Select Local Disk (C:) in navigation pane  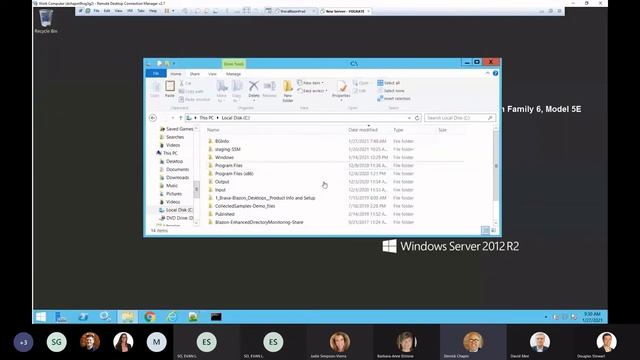tap(176, 210)
